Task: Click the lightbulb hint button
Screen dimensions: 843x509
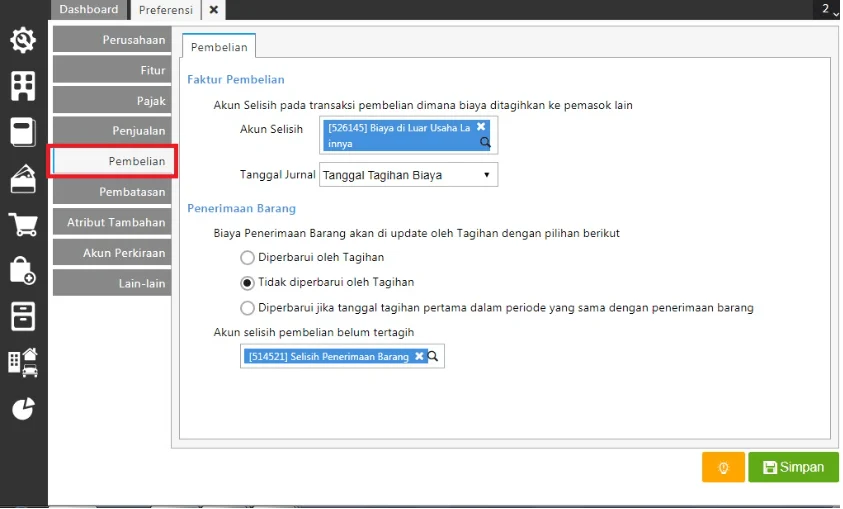Action: [722, 467]
